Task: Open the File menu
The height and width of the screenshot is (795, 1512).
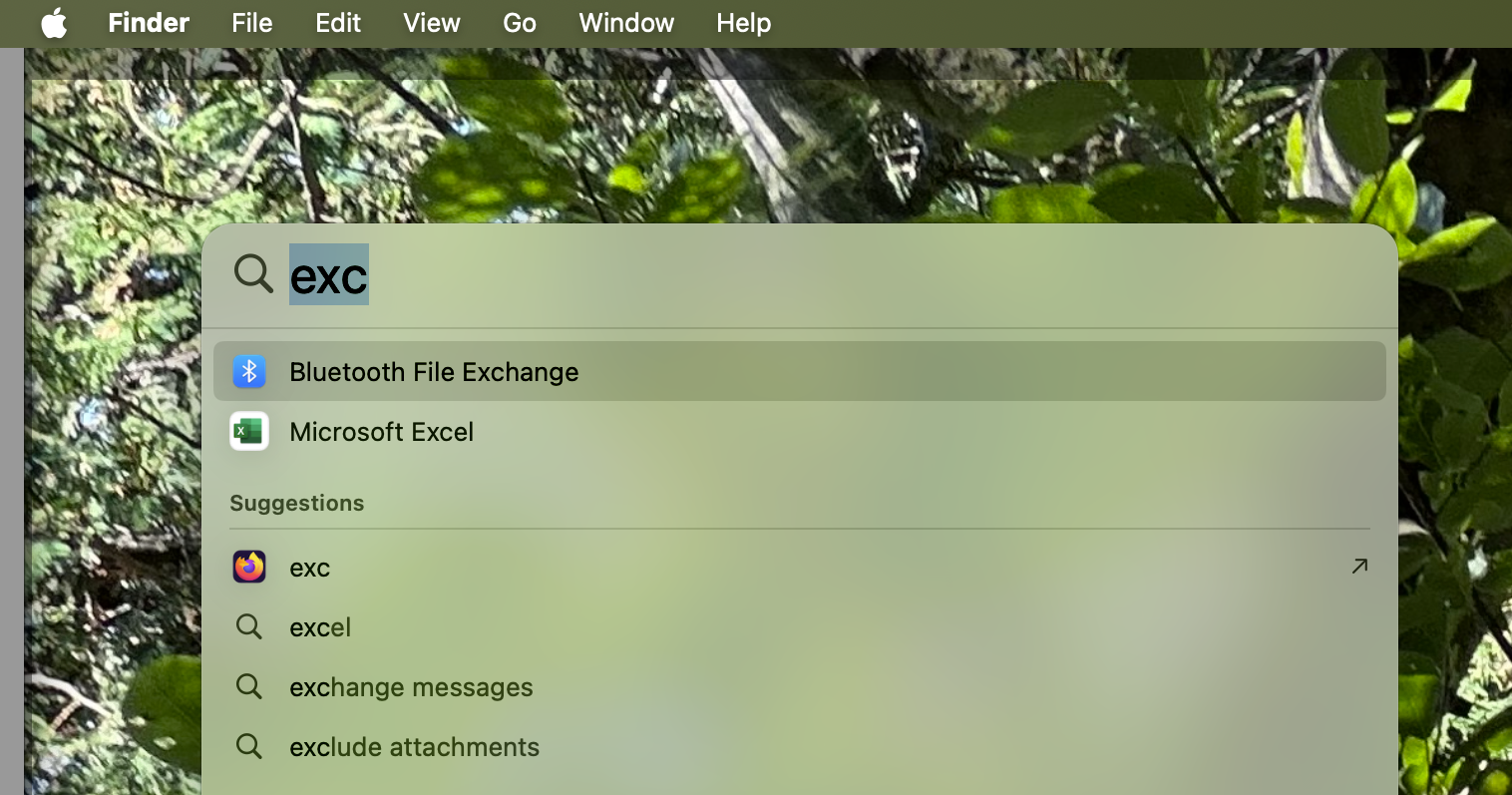Action: point(251,23)
